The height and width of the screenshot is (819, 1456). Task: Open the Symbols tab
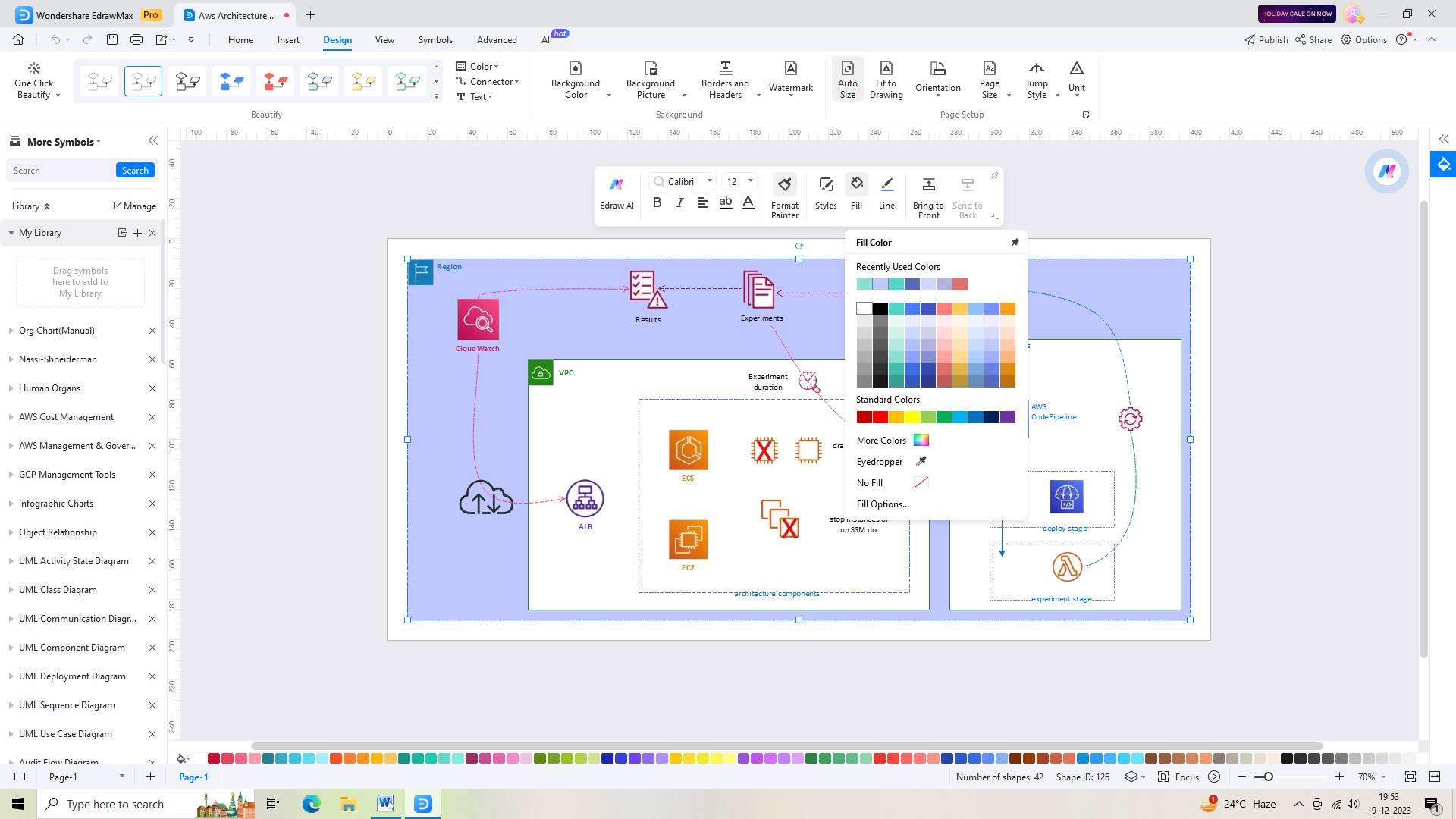(x=435, y=40)
